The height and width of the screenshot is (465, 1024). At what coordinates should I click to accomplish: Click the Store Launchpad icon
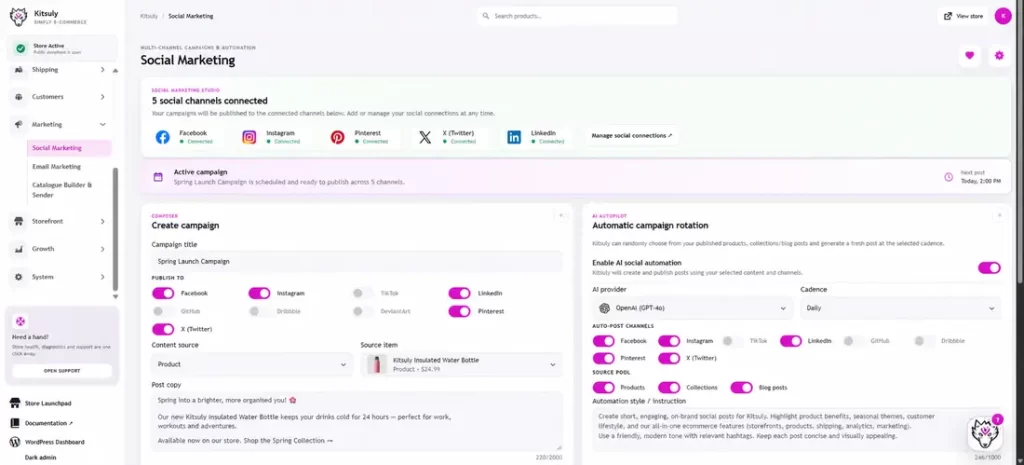15,404
